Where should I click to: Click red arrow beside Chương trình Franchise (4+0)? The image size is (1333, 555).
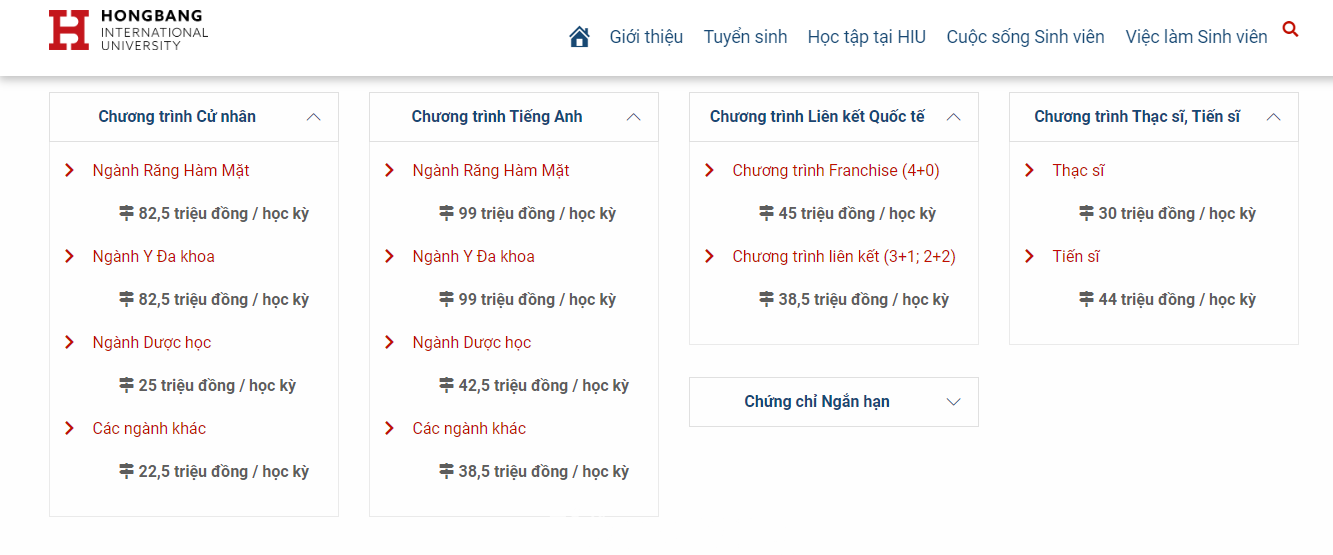(709, 171)
